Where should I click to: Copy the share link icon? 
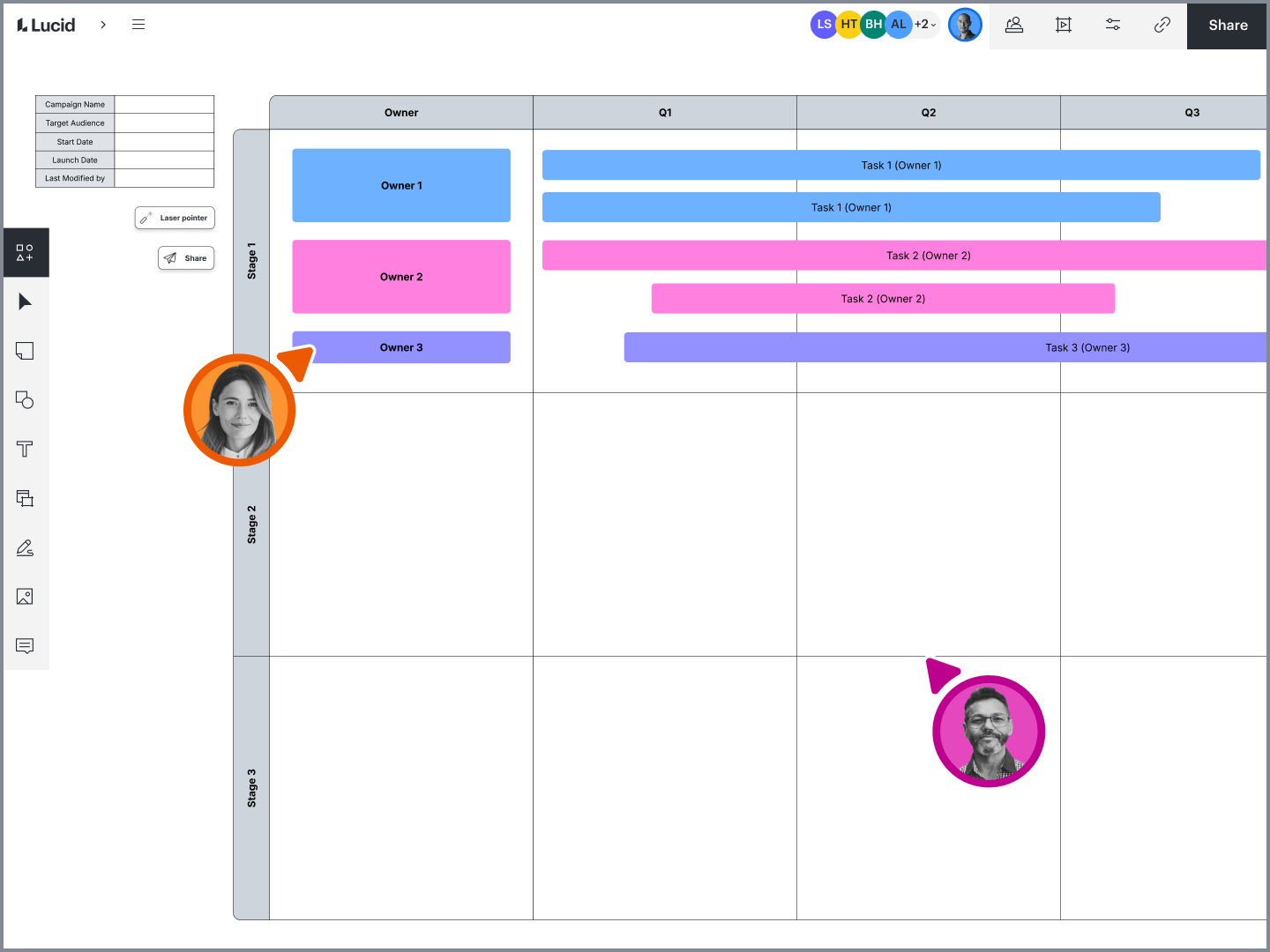click(x=1162, y=25)
